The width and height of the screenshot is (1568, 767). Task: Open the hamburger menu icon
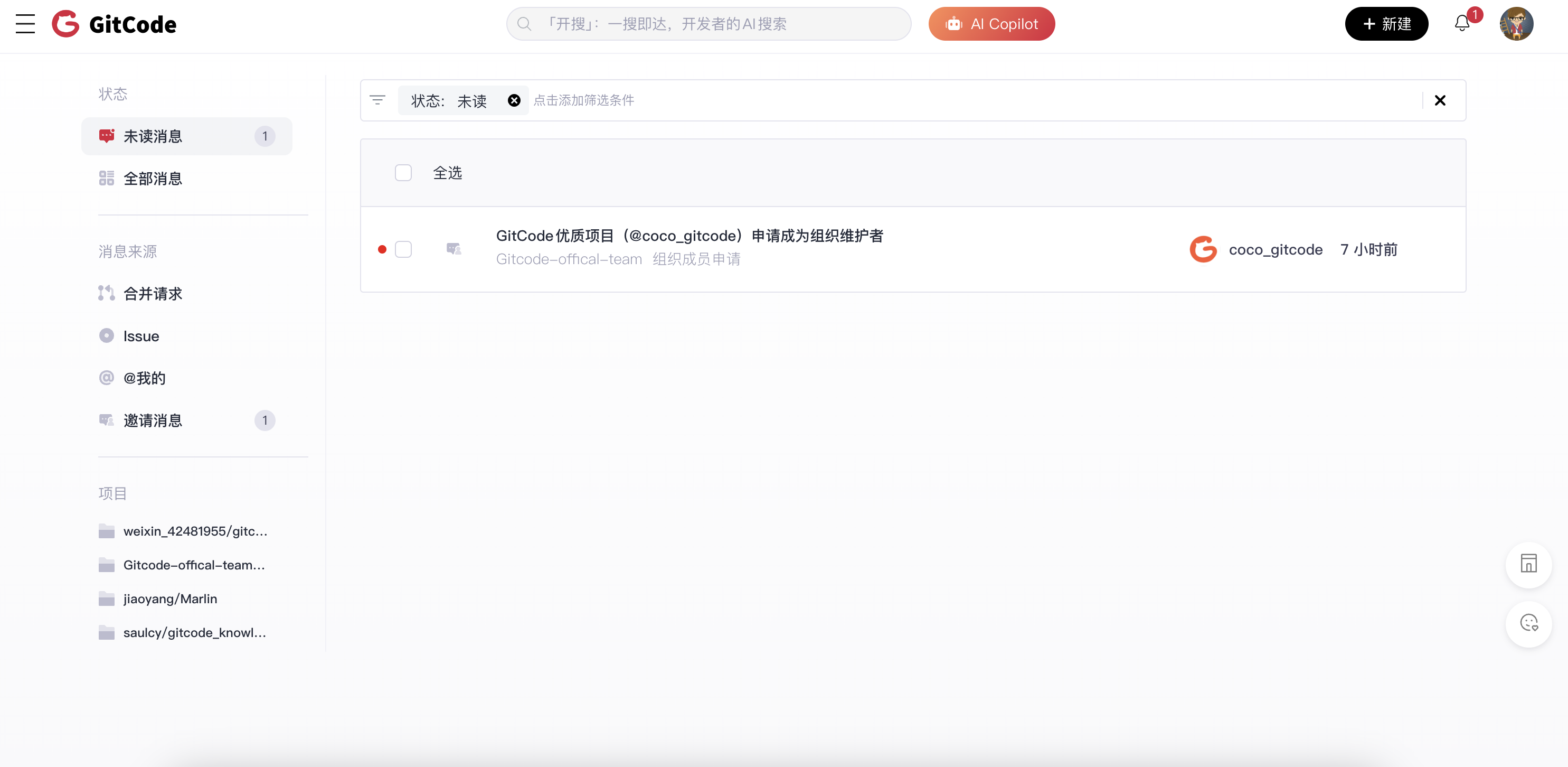click(25, 24)
